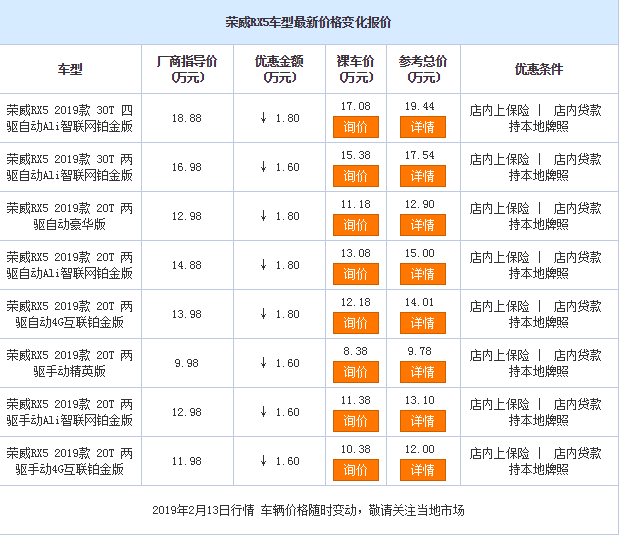Select model name 荣威RX5 2019款 20T 两驱手动精英版

coord(70,363)
